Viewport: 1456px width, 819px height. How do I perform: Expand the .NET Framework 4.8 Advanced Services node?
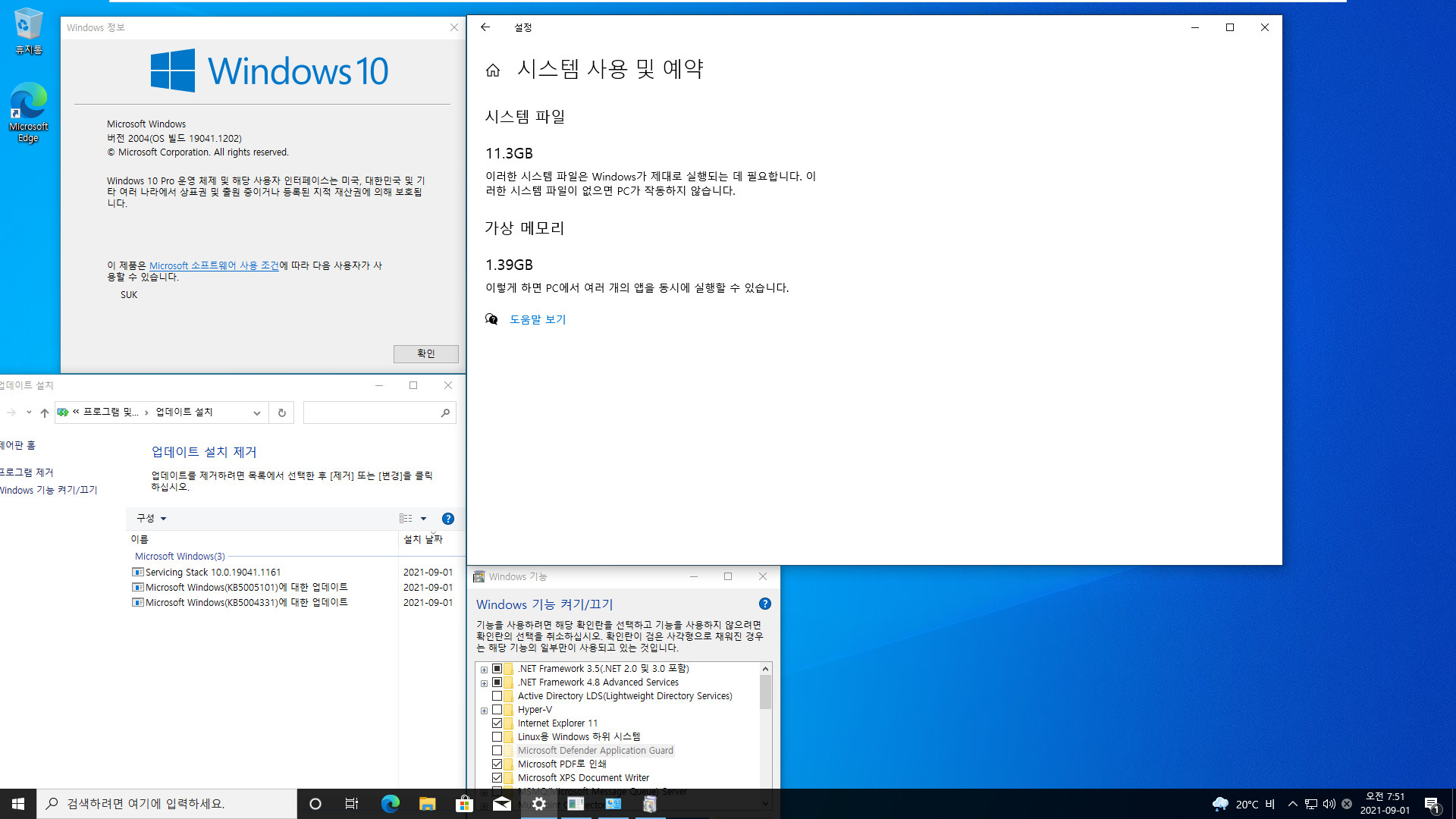[x=484, y=683]
